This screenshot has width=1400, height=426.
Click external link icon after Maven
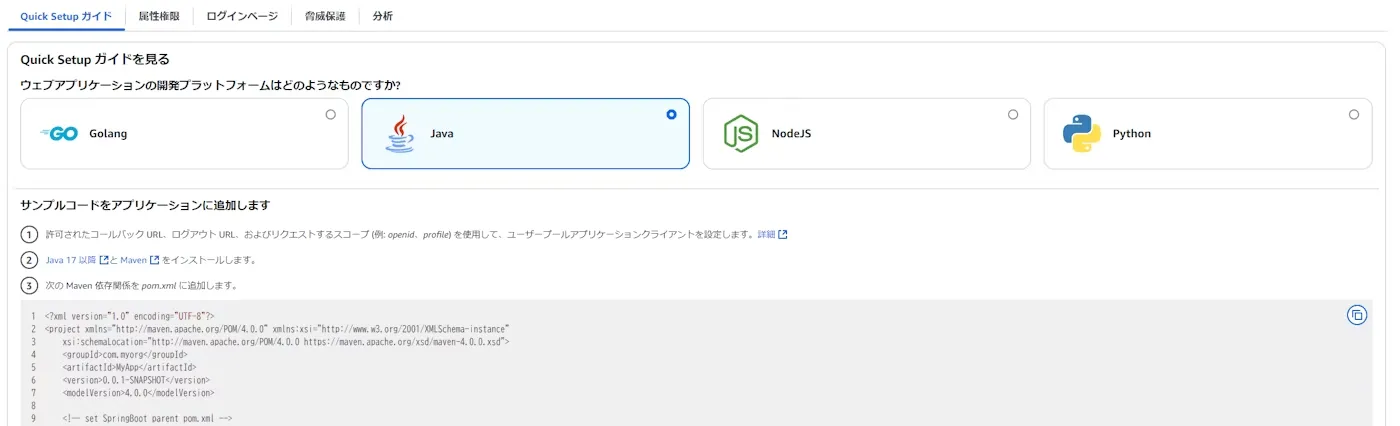(155, 260)
